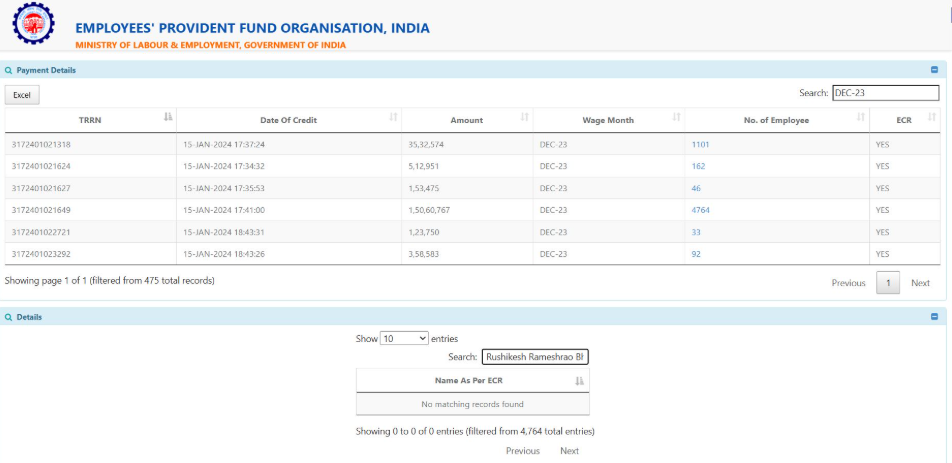
Task: Sort by Date Of Credit column
Action: coord(393,119)
